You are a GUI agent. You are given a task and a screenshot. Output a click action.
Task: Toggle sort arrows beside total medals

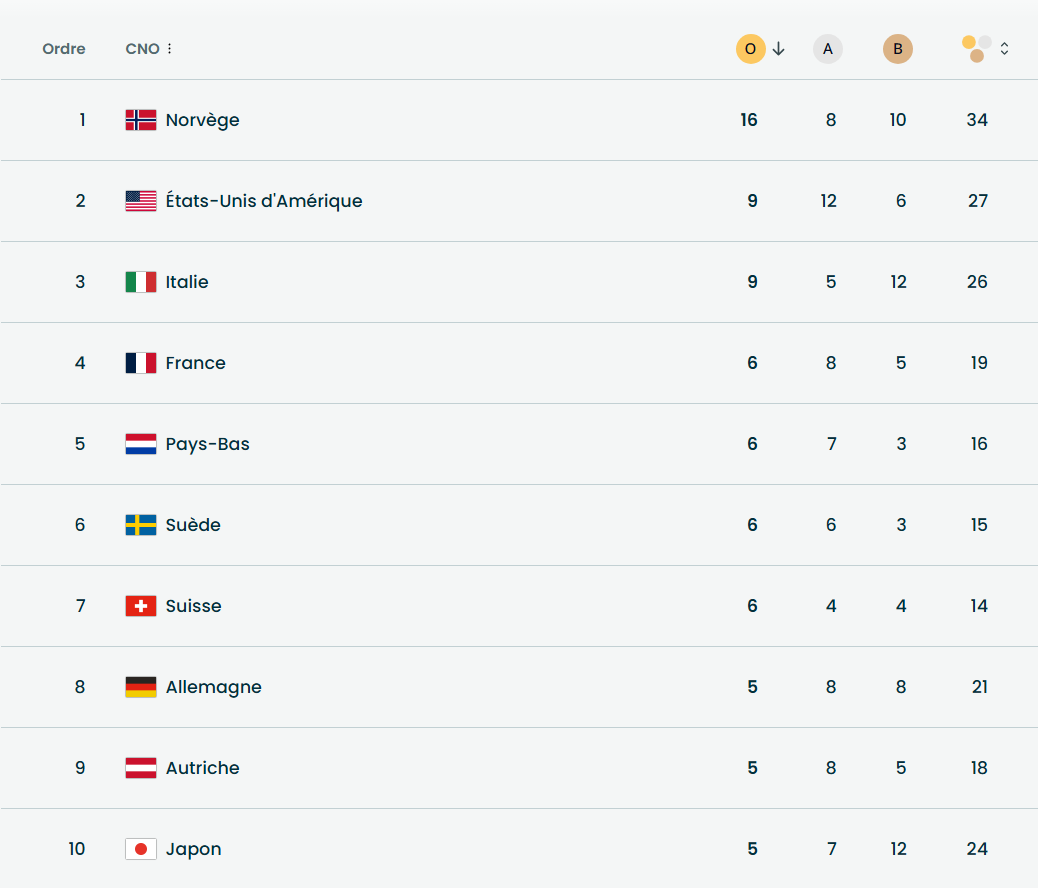[x=1004, y=49]
